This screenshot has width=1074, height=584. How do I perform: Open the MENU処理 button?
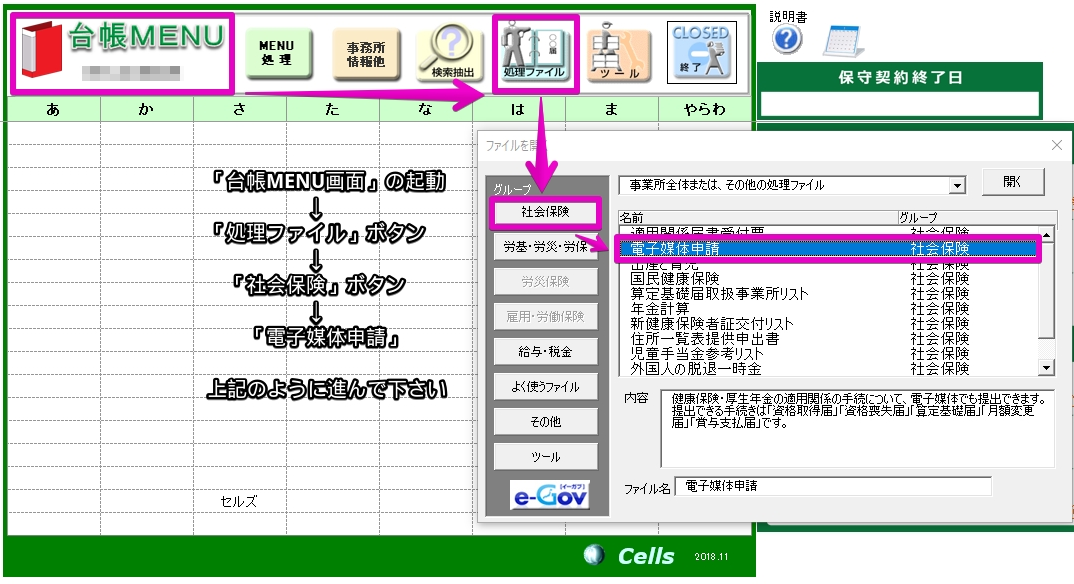pyautogui.click(x=277, y=53)
